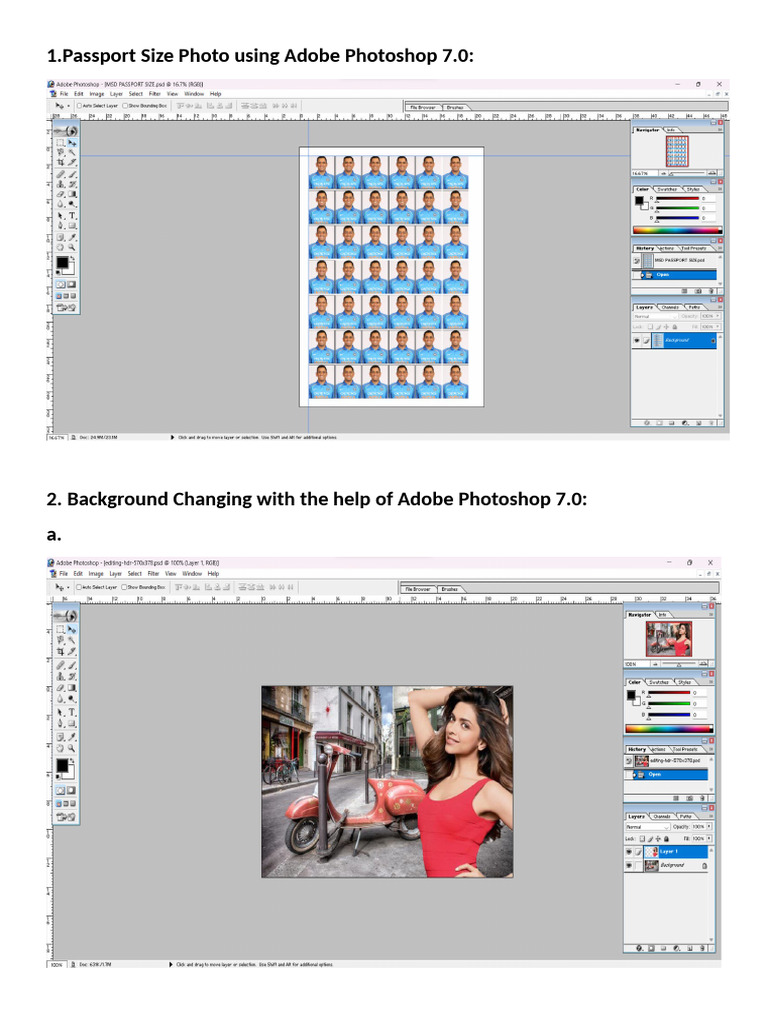Viewport: 768px width, 1024px height.
Task: Open the blend mode dropdown in the editing-hdr Layers panel
Action: coord(648,827)
